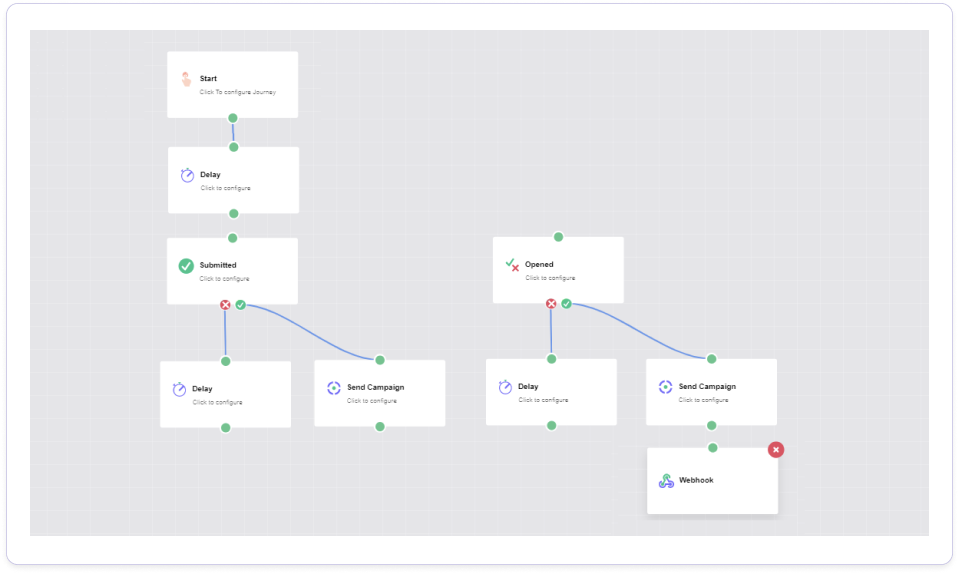The image size is (959, 575).
Task: Click 'Click to configure' in the Delay under Submitted
Action: pos(217,403)
